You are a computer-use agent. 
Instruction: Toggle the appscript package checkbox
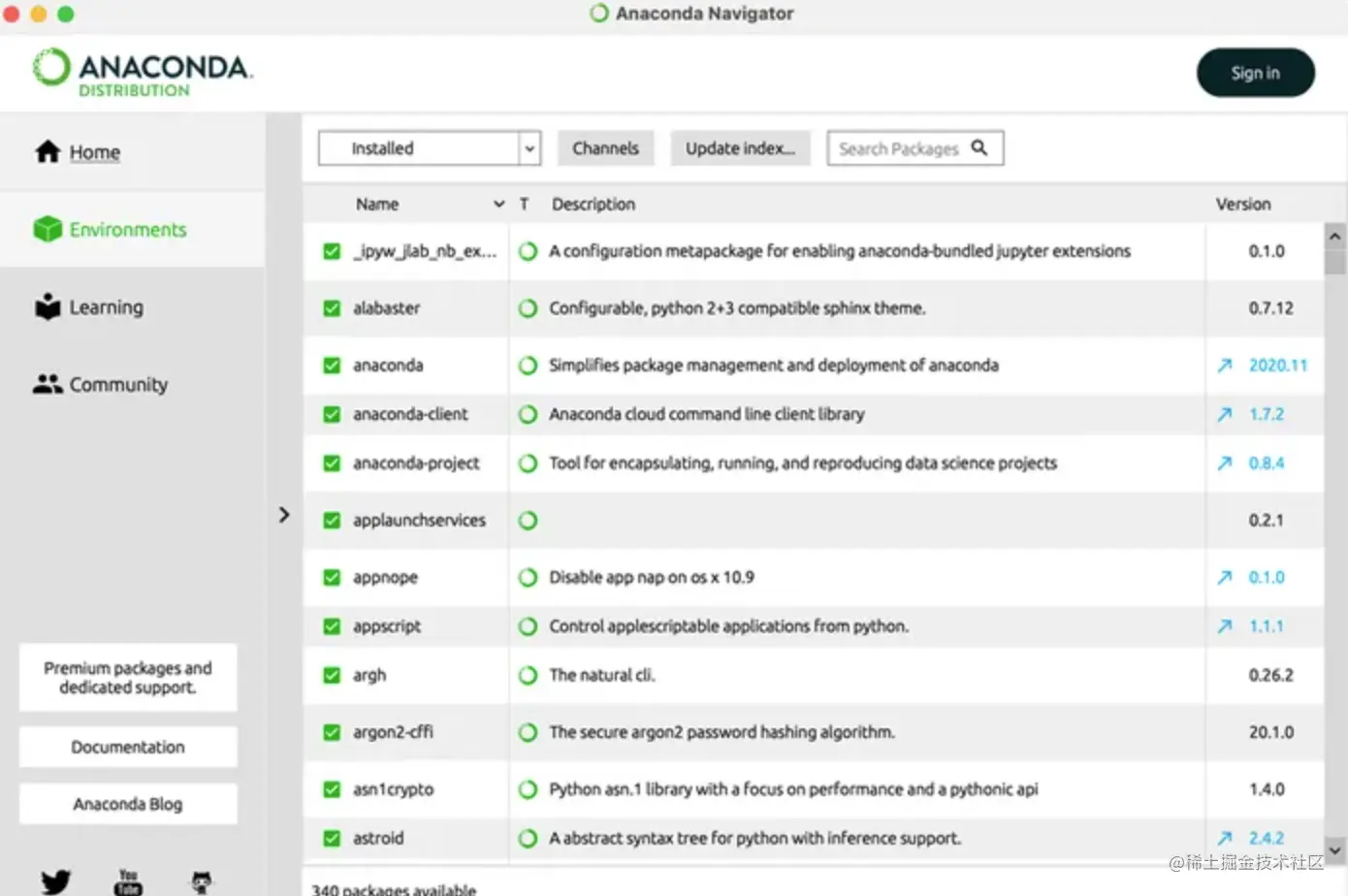pos(332,626)
